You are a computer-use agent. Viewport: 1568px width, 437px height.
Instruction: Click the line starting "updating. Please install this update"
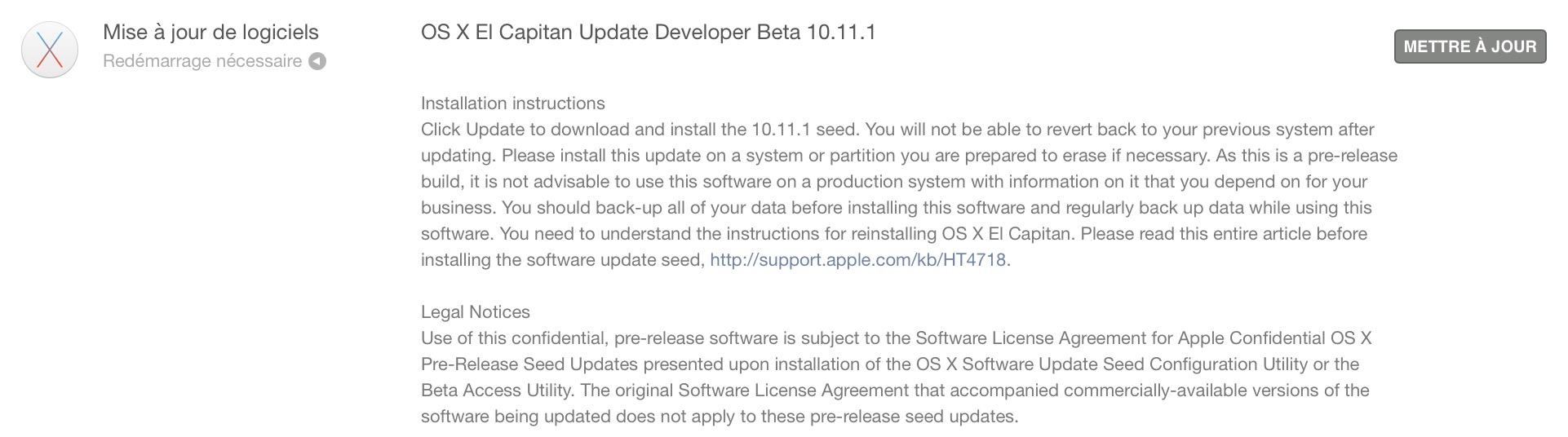click(x=909, y=156)
